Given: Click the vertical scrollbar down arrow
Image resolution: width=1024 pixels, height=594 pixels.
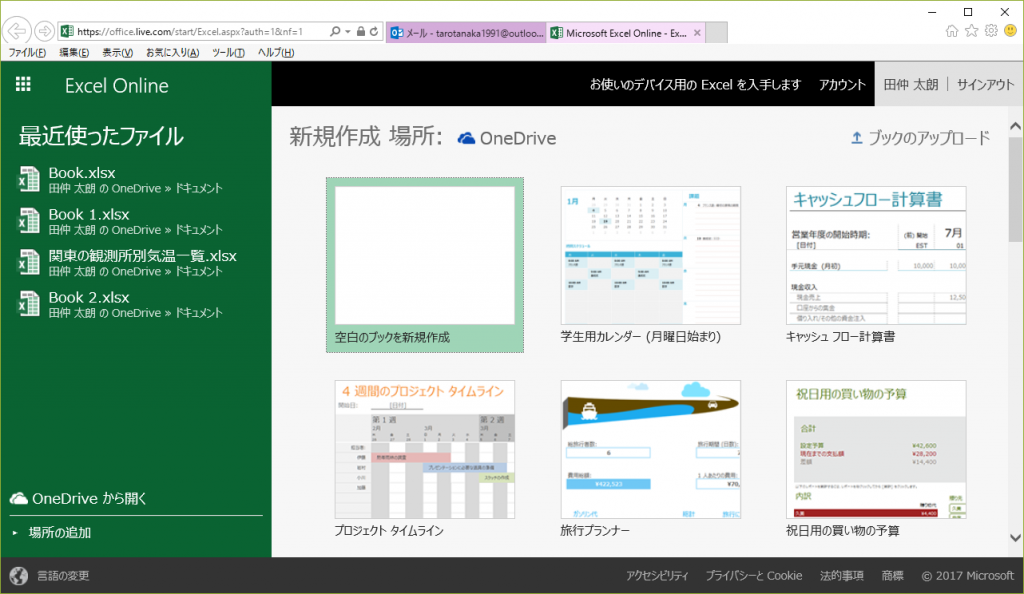Looking at the screenshot, I should coord(1015,538).
